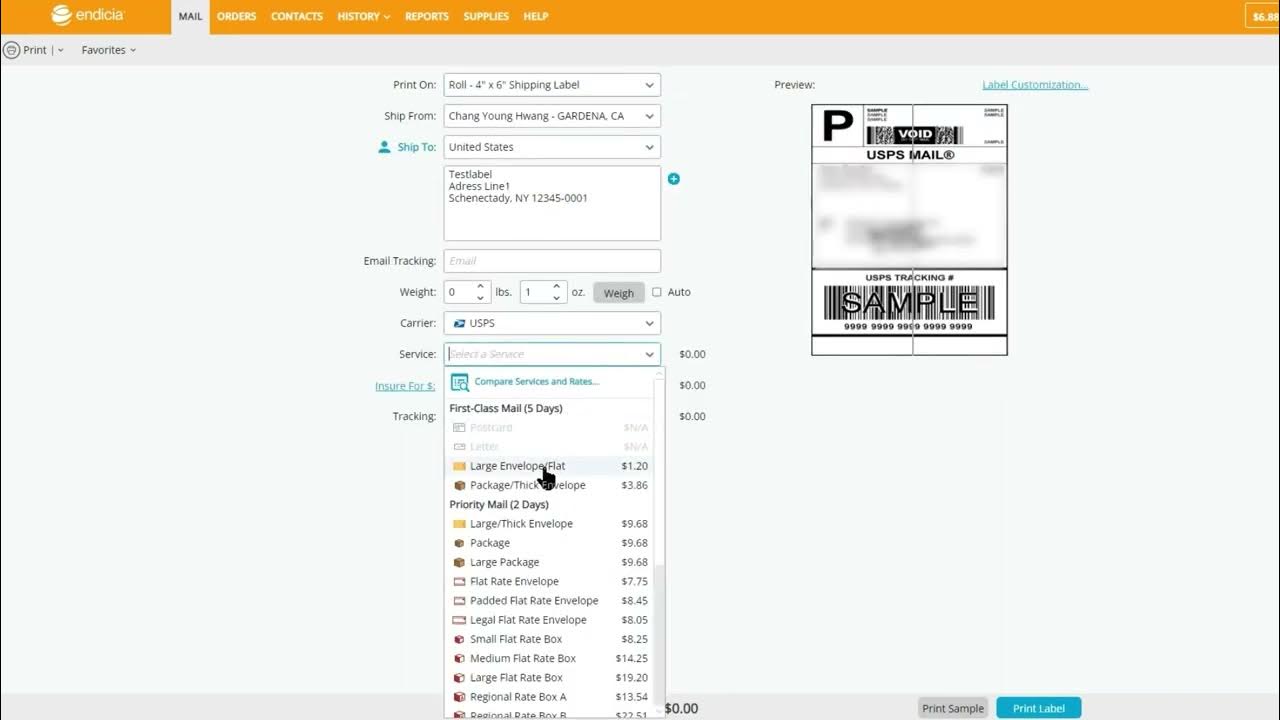1280x720 pixels.
Task: Click the Ship To address text box
Action: [x=552, y=203]
